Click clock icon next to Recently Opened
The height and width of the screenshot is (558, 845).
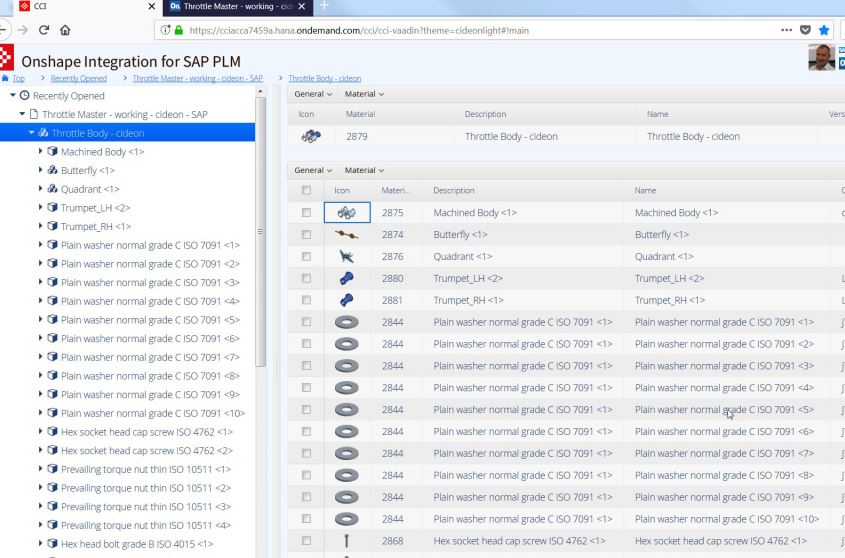point(24,95)
